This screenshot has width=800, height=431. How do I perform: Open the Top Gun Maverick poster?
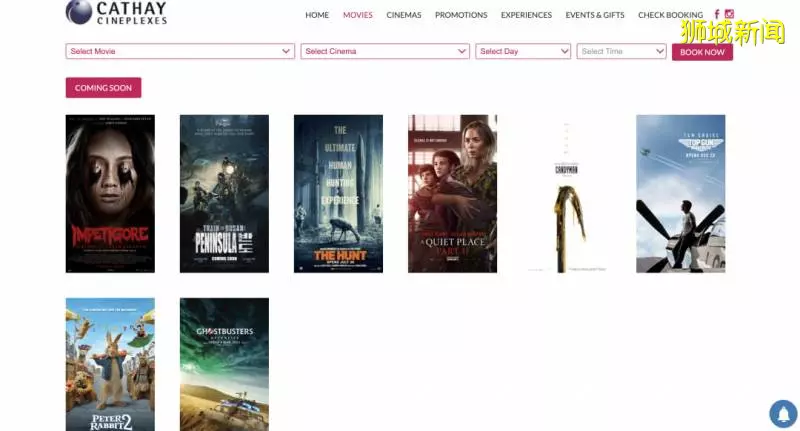681,194
